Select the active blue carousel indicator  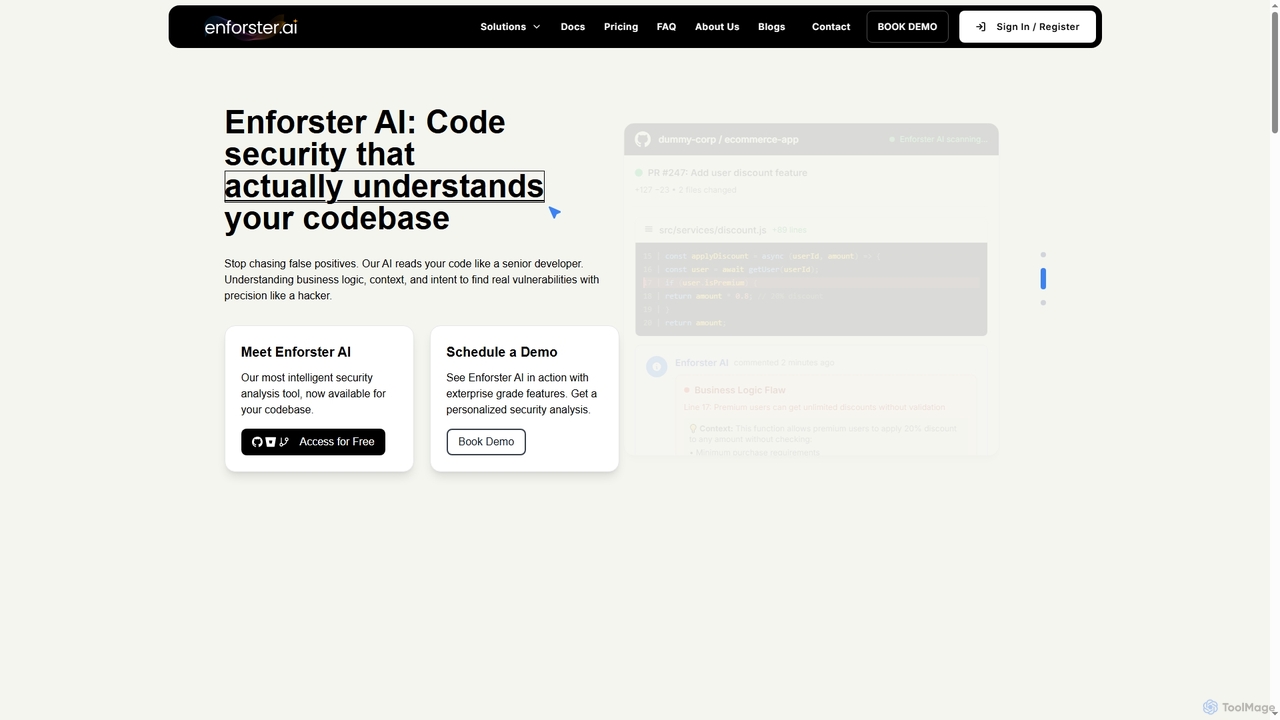tap(1043, 278)
